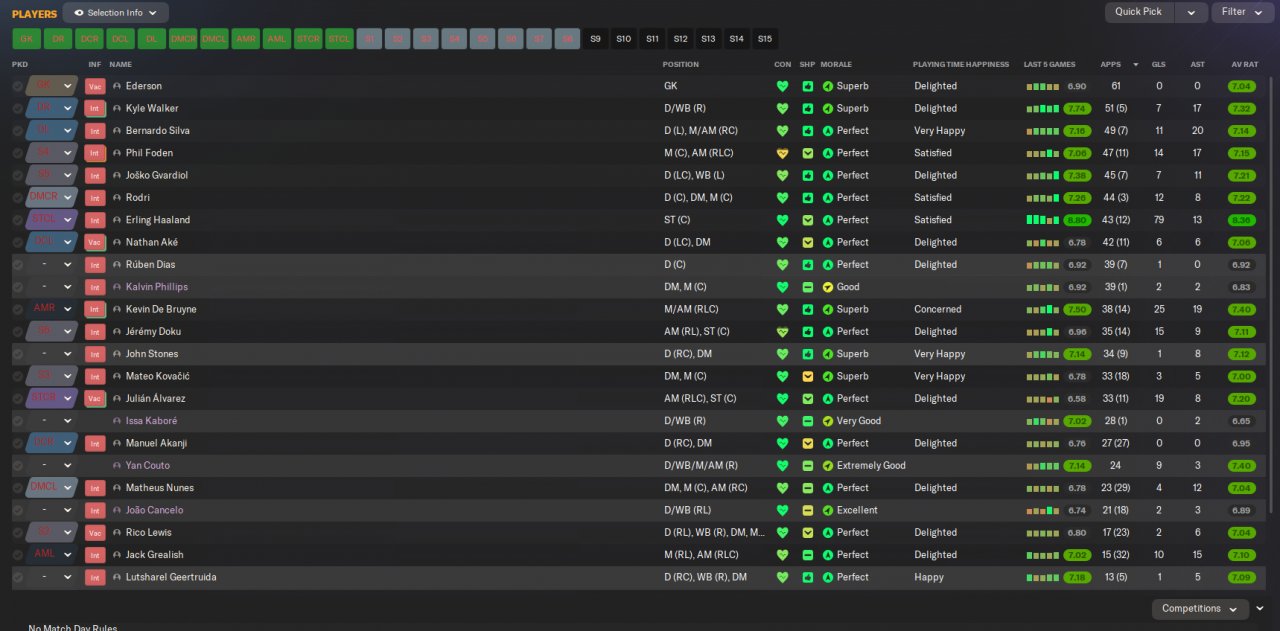Click Mateo Kovačić's match sharpness icon
The height and width of the screenshot is (631, 1280).
coord(808,376)
